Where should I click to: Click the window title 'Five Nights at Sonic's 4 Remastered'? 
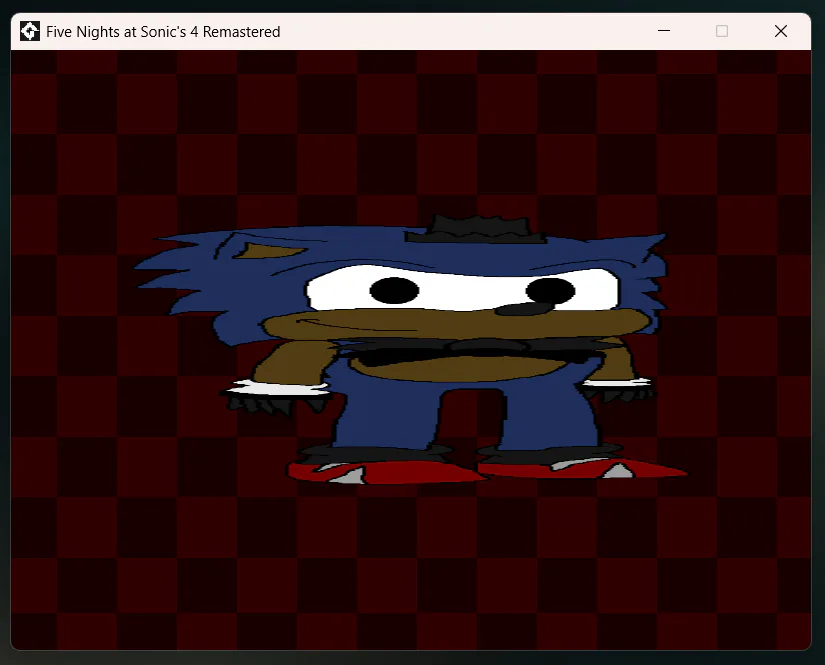[x=163, y=32]
